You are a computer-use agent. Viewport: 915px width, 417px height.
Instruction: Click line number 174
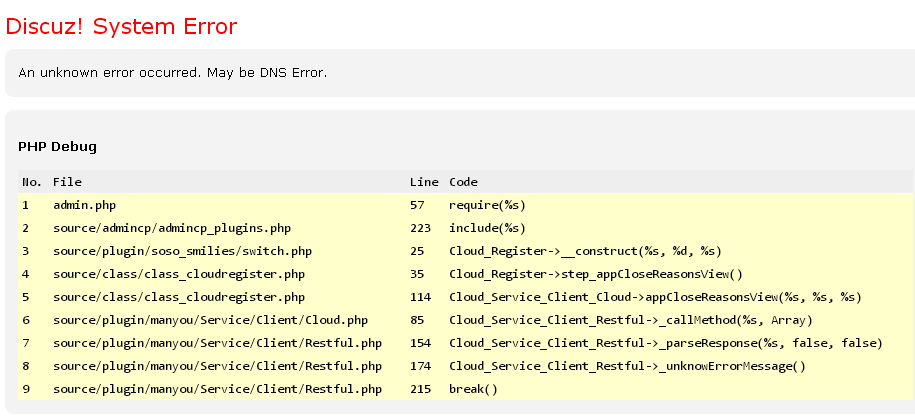coord(420,366)
